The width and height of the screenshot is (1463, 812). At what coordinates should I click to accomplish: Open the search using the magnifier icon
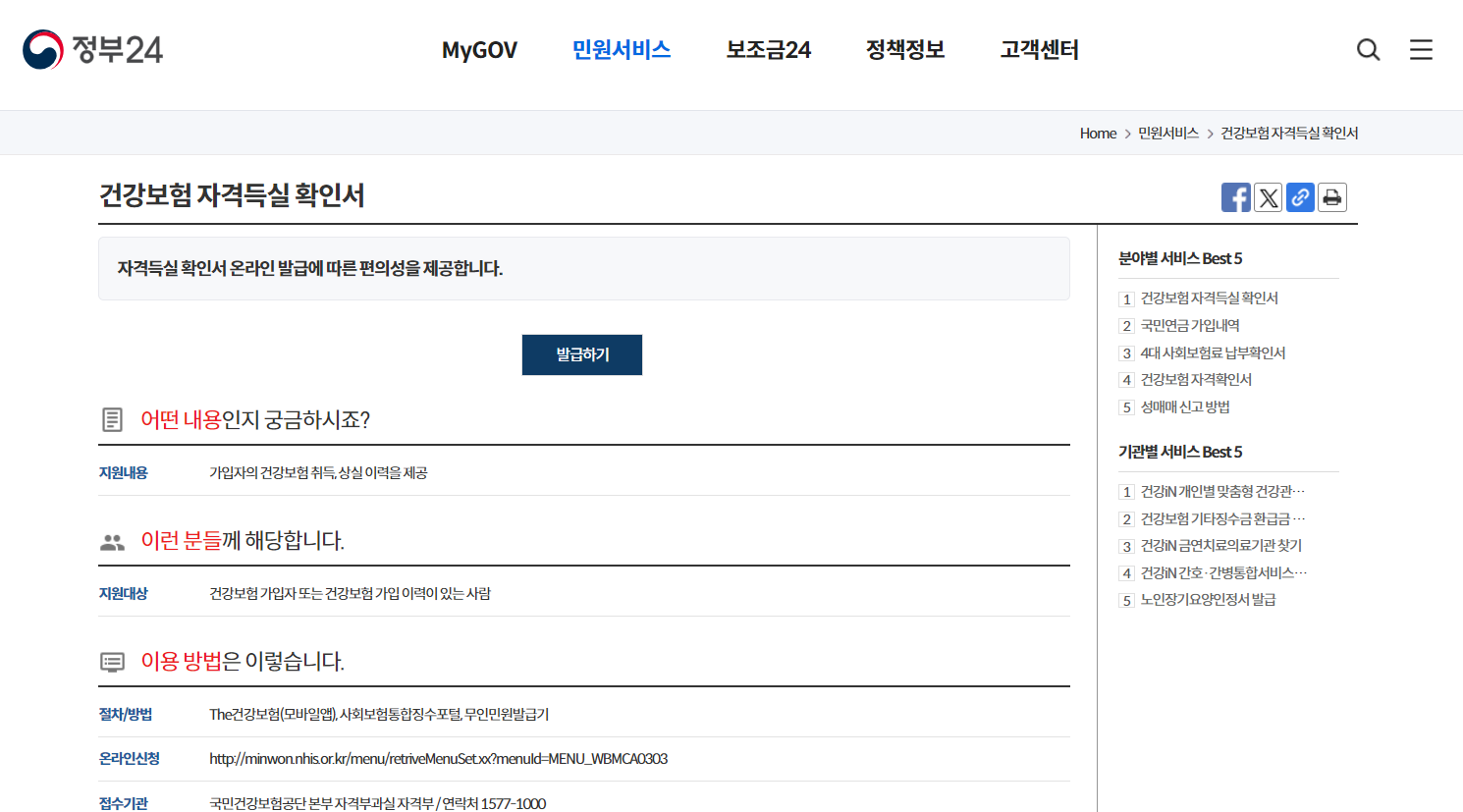click(1368, 49)
